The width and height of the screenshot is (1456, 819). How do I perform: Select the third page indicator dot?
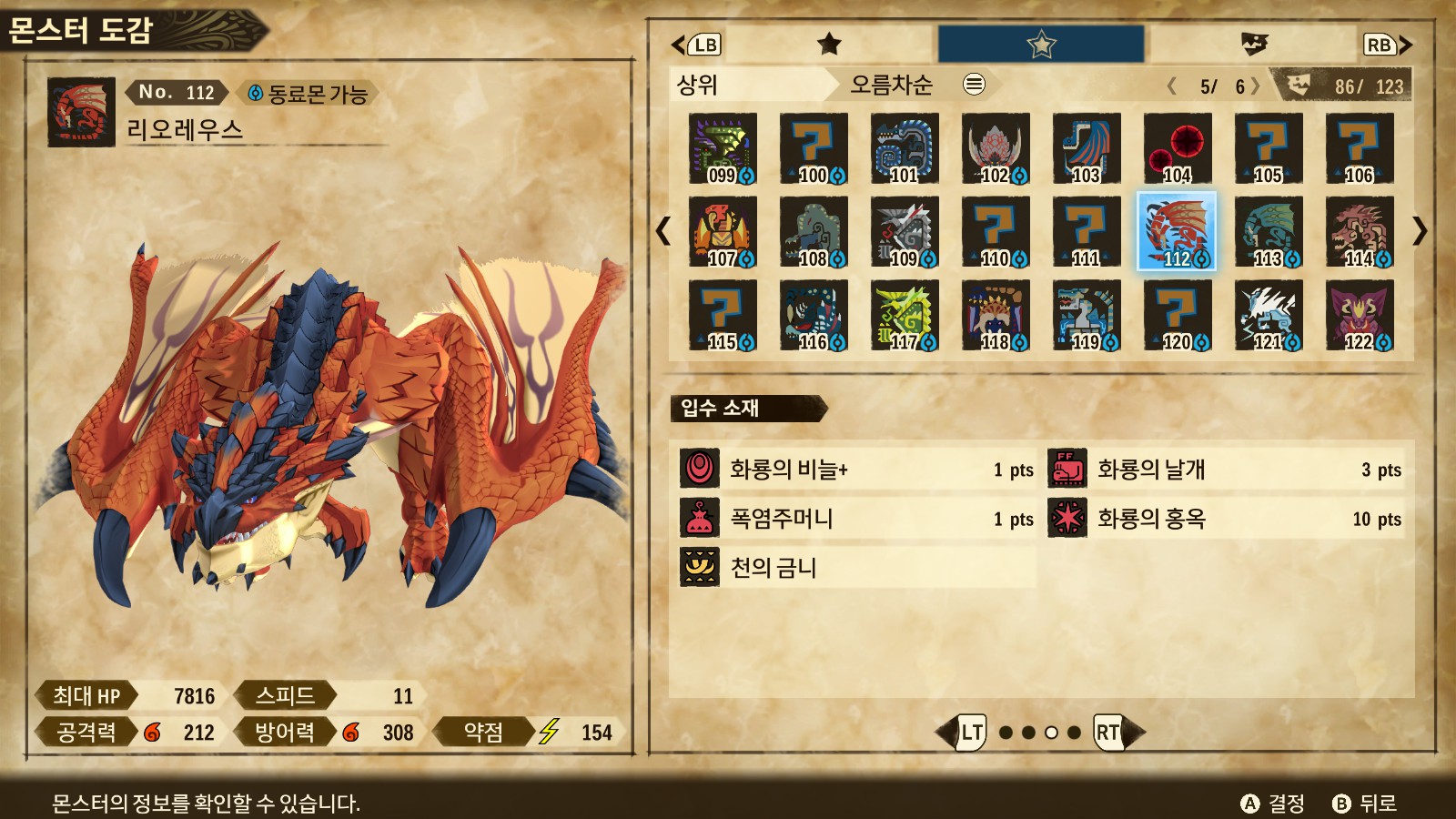(x=1051, y=733)
